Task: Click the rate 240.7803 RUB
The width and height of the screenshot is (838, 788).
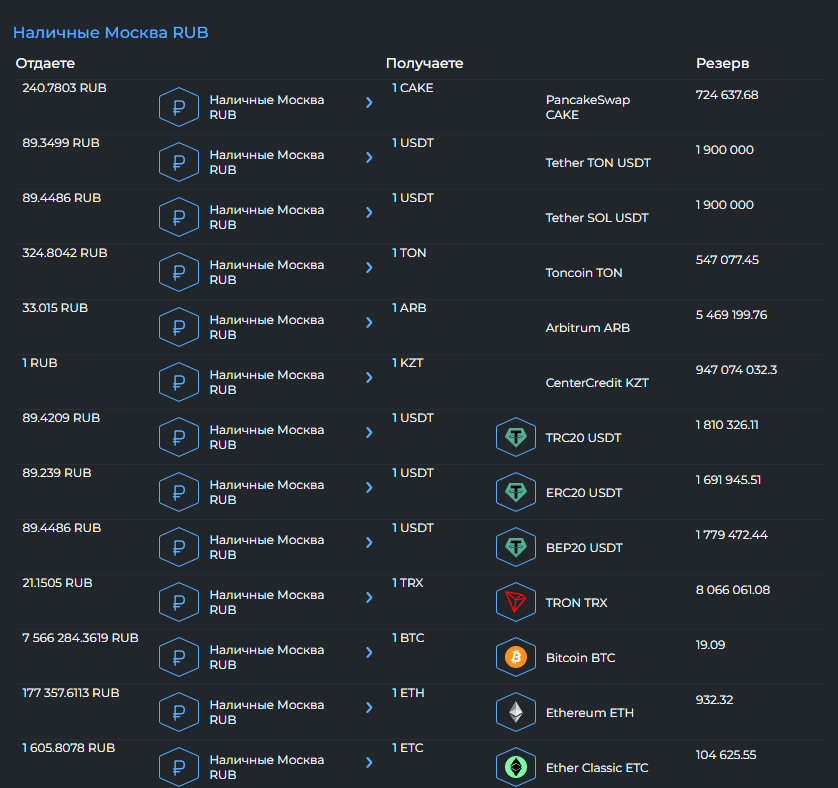Action: (x=64, y=88)
